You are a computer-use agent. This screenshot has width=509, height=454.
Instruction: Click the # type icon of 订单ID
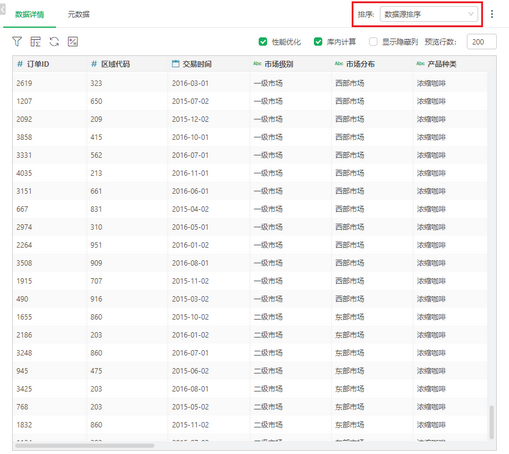coord(20,64)
